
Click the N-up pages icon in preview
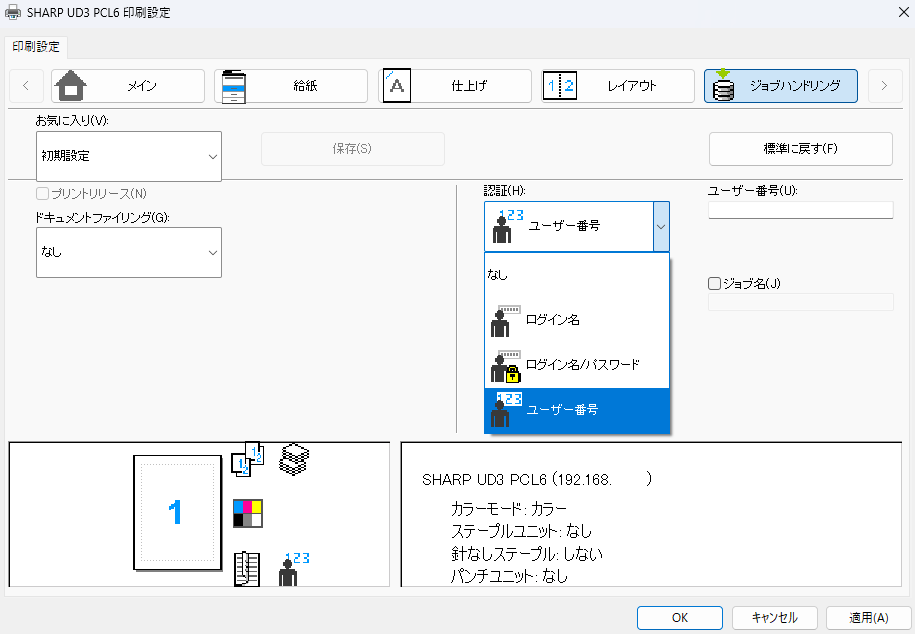248,459
